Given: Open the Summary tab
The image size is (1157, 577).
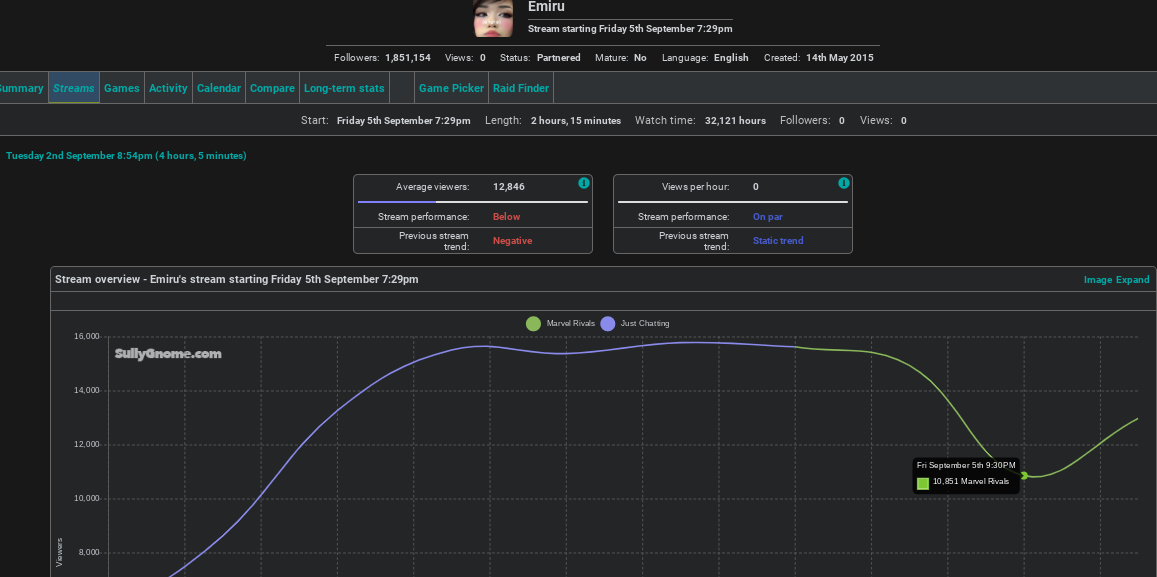Looking at the screenshot, I should pos(20,88).
